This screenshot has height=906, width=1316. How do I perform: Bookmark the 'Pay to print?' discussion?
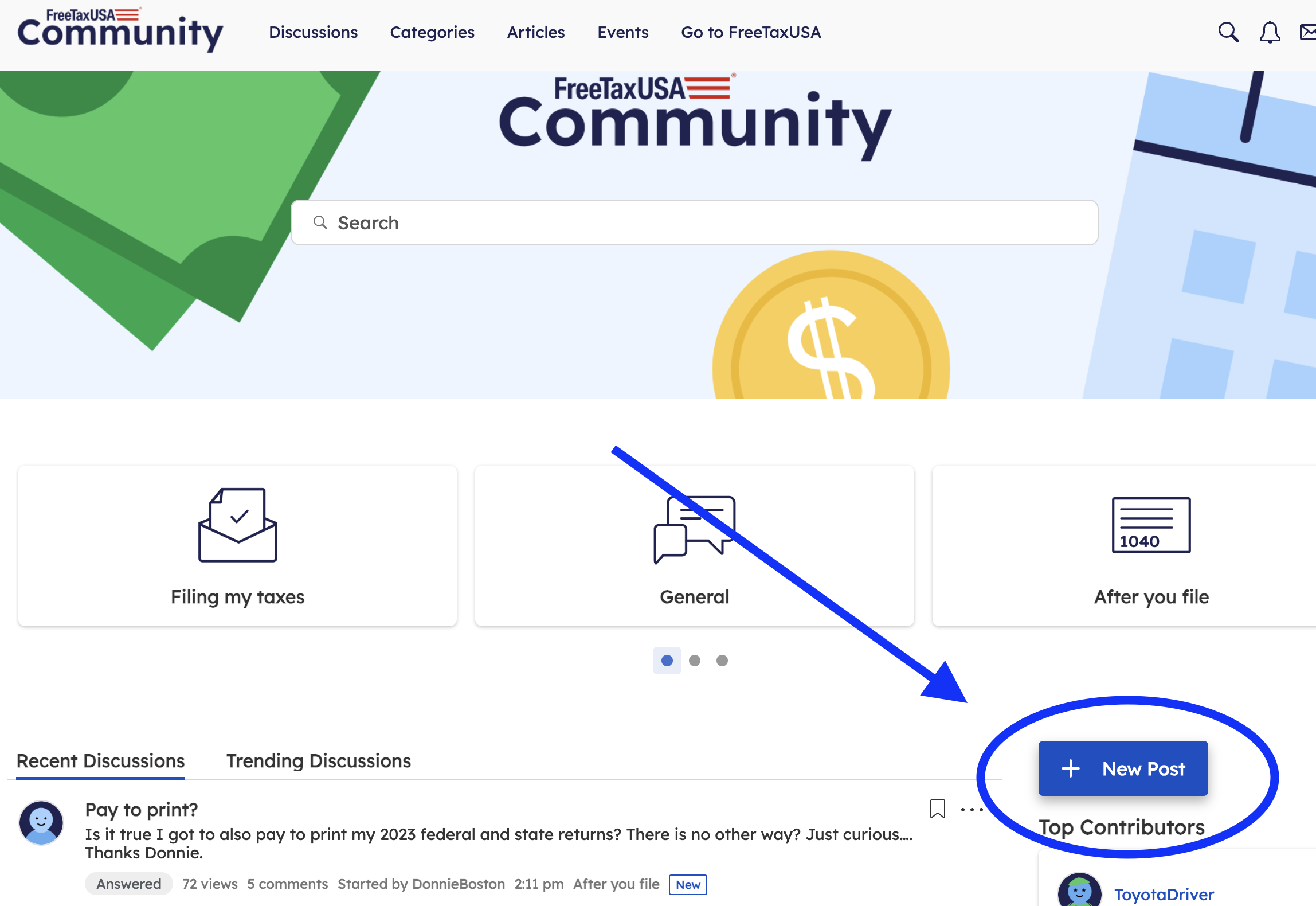point(937,809)
